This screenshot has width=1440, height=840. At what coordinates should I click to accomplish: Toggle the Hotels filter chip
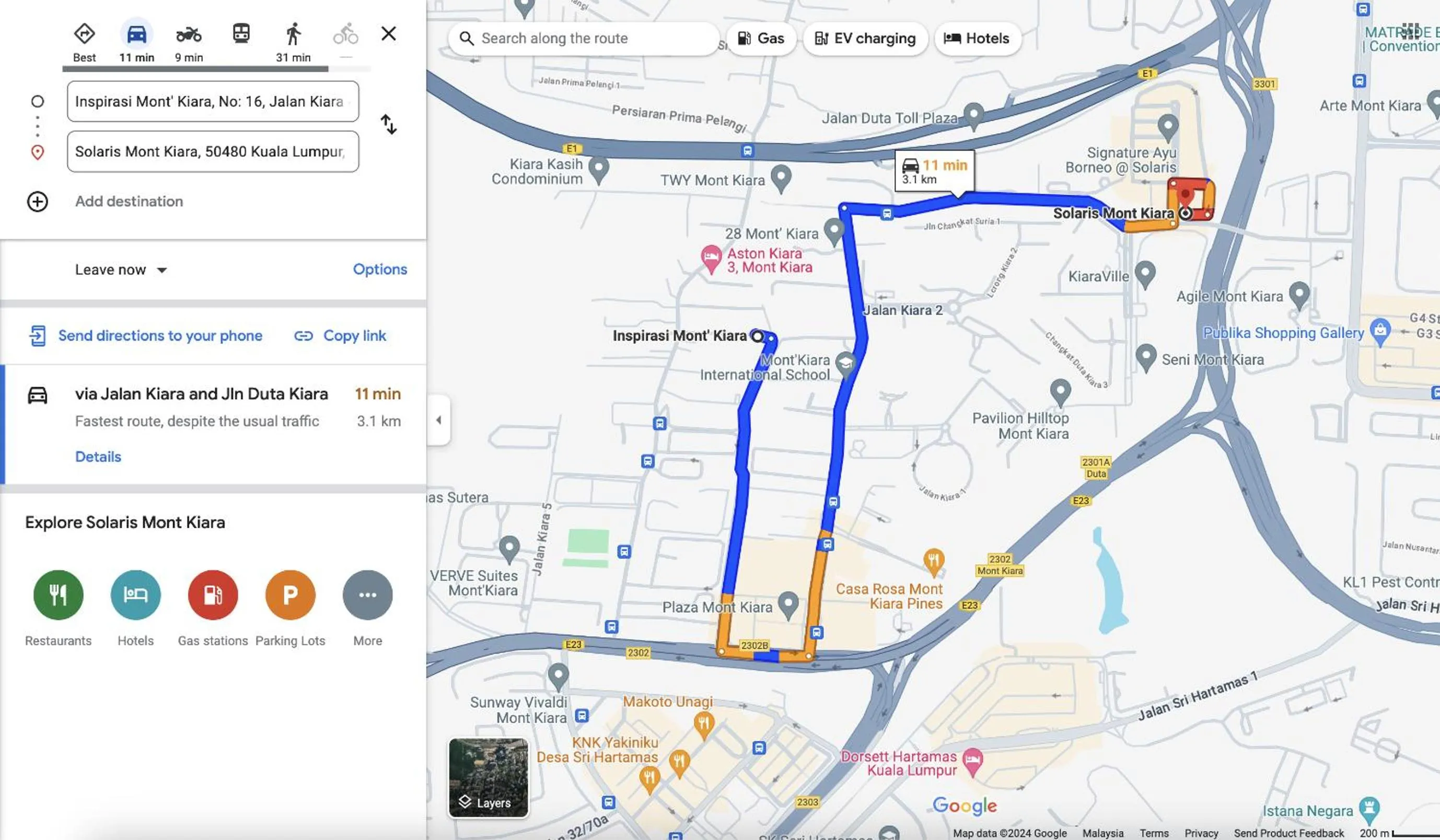[x=977, y=38]
